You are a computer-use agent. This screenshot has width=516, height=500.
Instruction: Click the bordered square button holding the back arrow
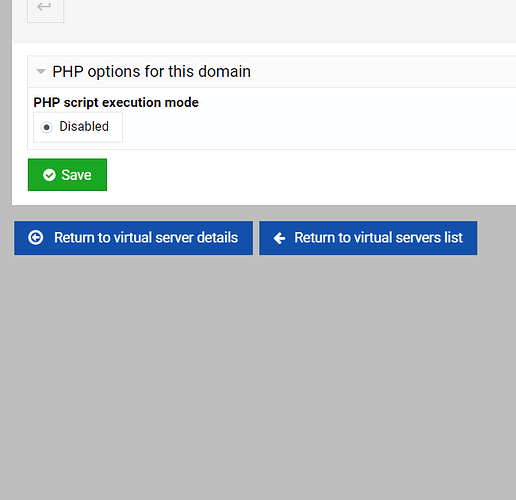pyautogui.click(x=45, y=10)
